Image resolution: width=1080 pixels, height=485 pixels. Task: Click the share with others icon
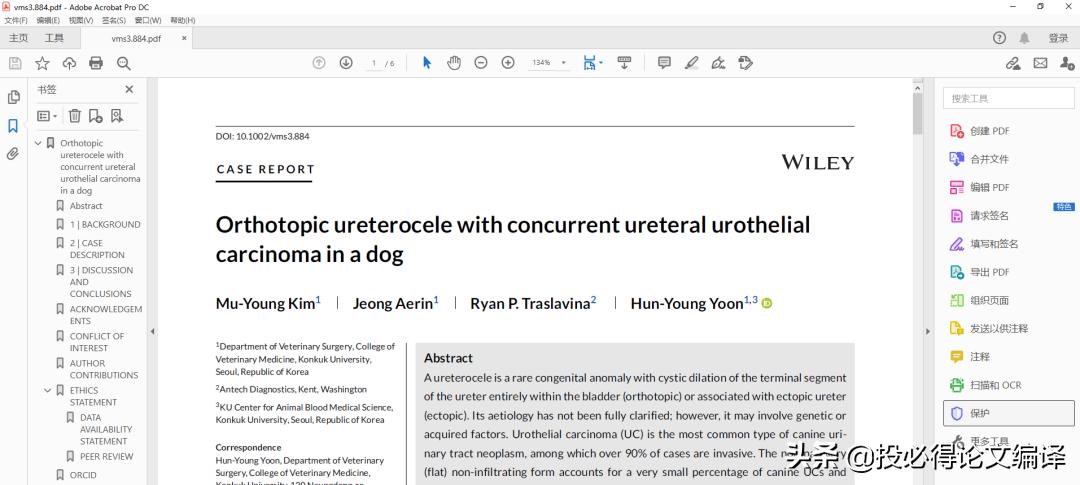(x=1067, y=63)
